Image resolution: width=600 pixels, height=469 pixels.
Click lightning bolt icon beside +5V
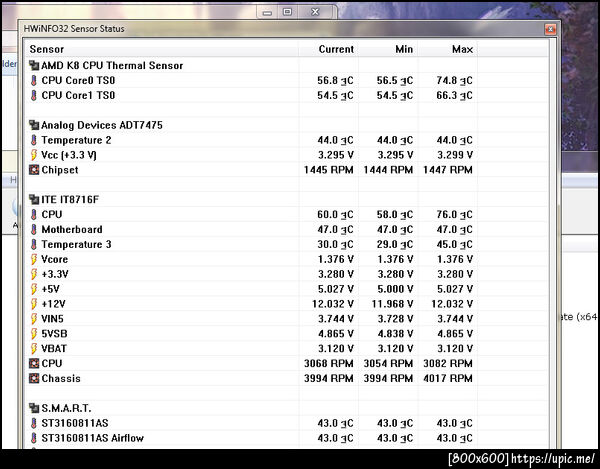pos(34,289)
